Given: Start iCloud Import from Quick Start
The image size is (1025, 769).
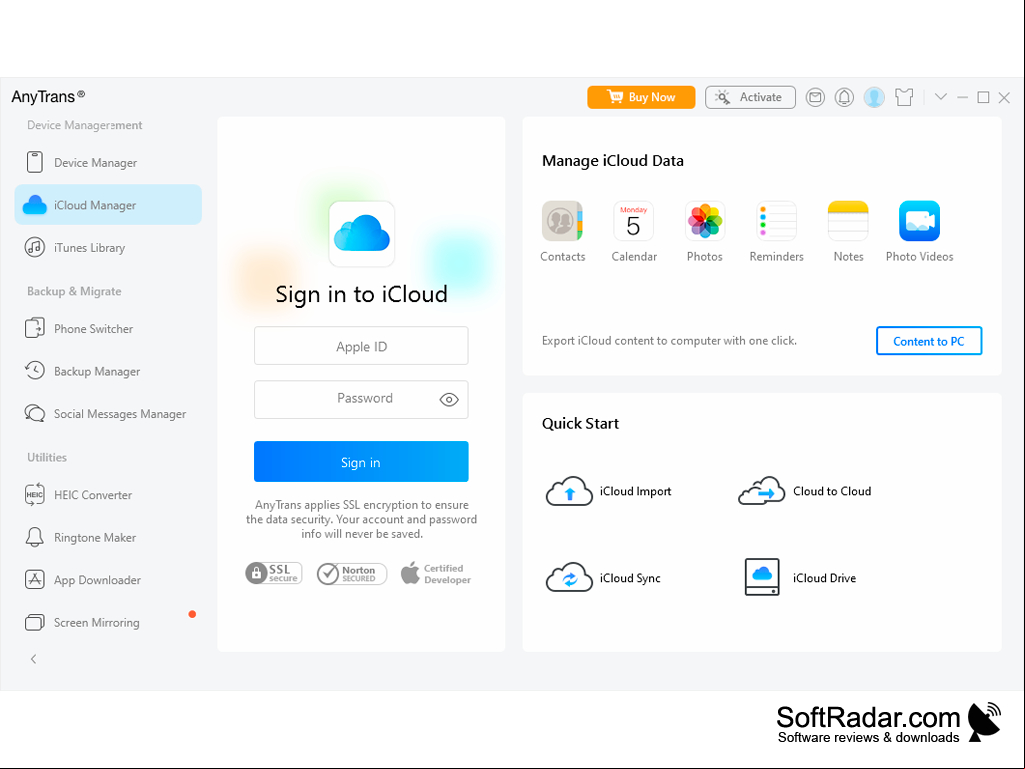Looking at the screenshot, I should tap(609, 491).
